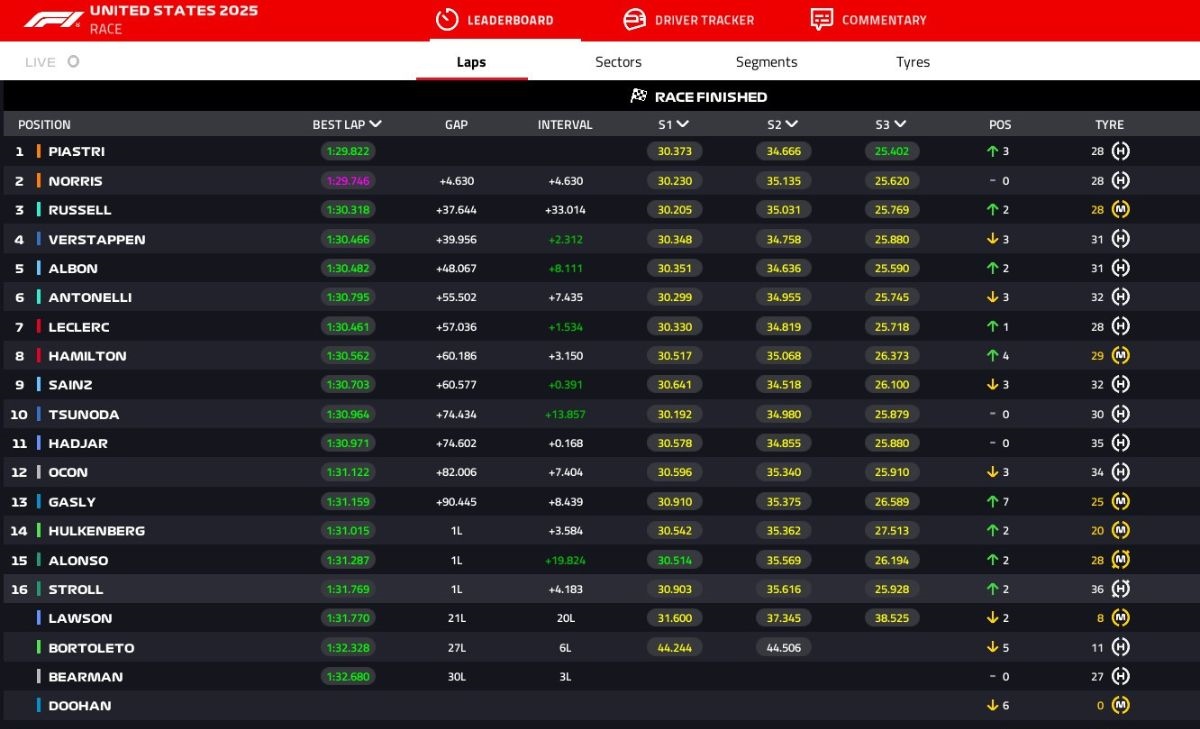Click the Commentary speech bubble icon
The image size is (1200, 729).
pyautogui.click(x=821, y=20)
